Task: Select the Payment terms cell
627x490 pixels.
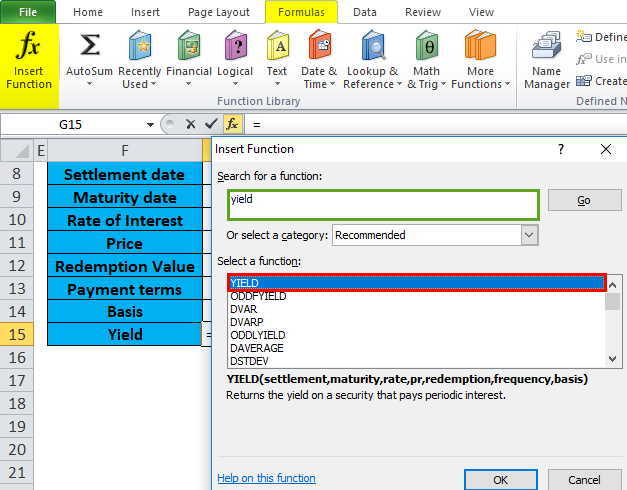Action: (x=125, y=289)
